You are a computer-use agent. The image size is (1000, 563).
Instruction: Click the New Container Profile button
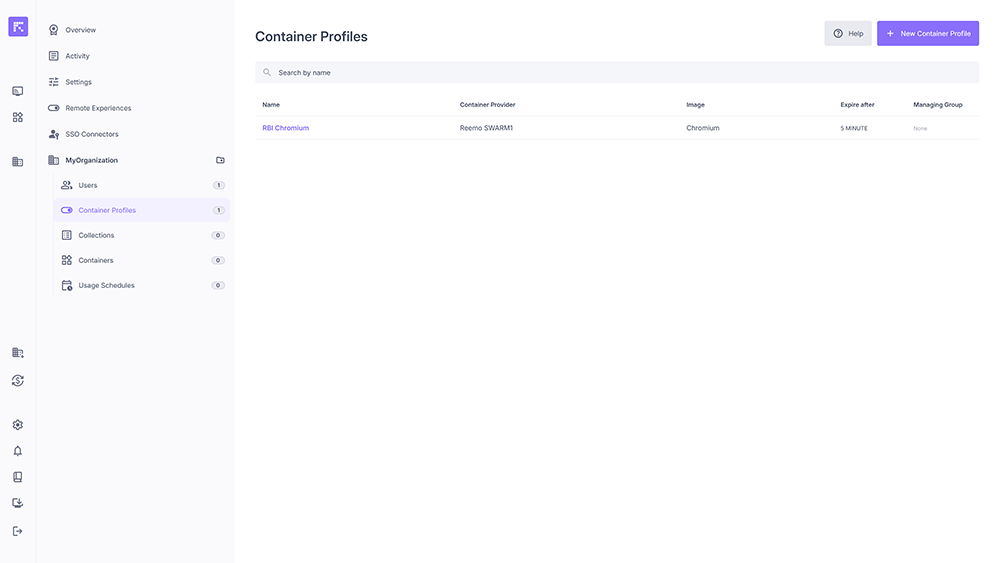(x=927, y=33)
